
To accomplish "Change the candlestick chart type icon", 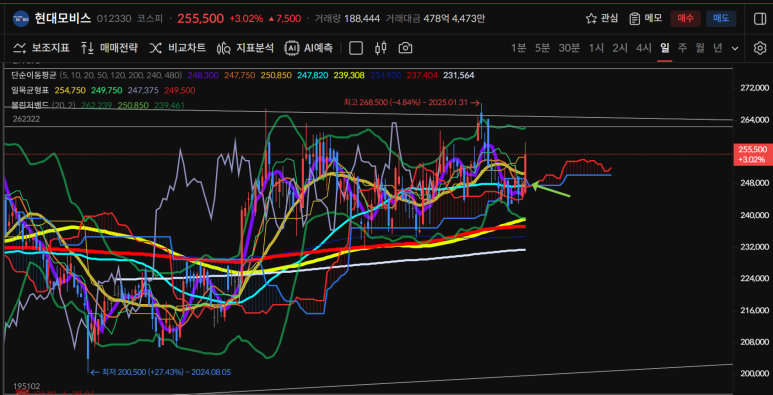I will (x=381, y=48).
